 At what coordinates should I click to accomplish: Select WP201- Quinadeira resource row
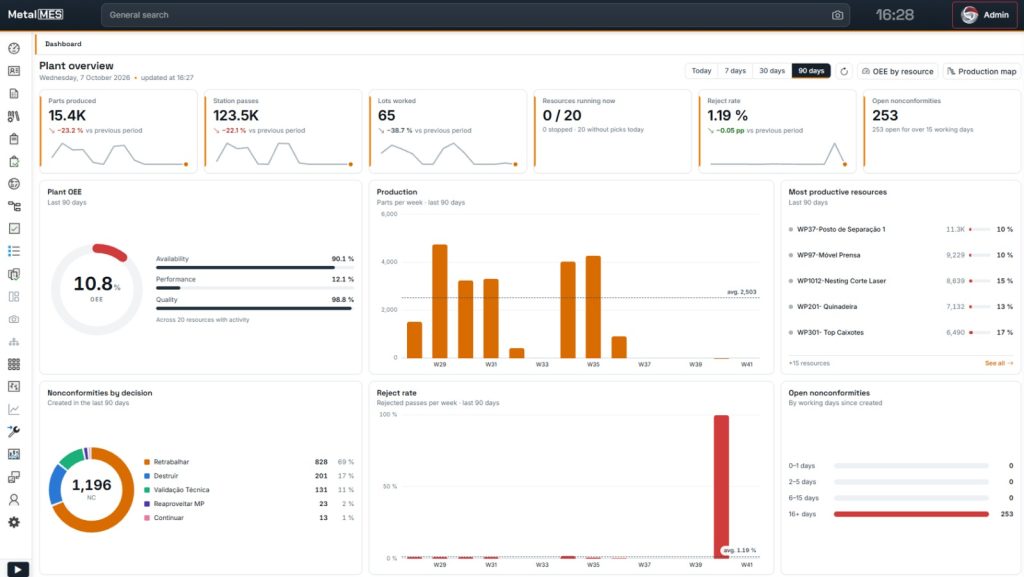click(x=901, y=306)
